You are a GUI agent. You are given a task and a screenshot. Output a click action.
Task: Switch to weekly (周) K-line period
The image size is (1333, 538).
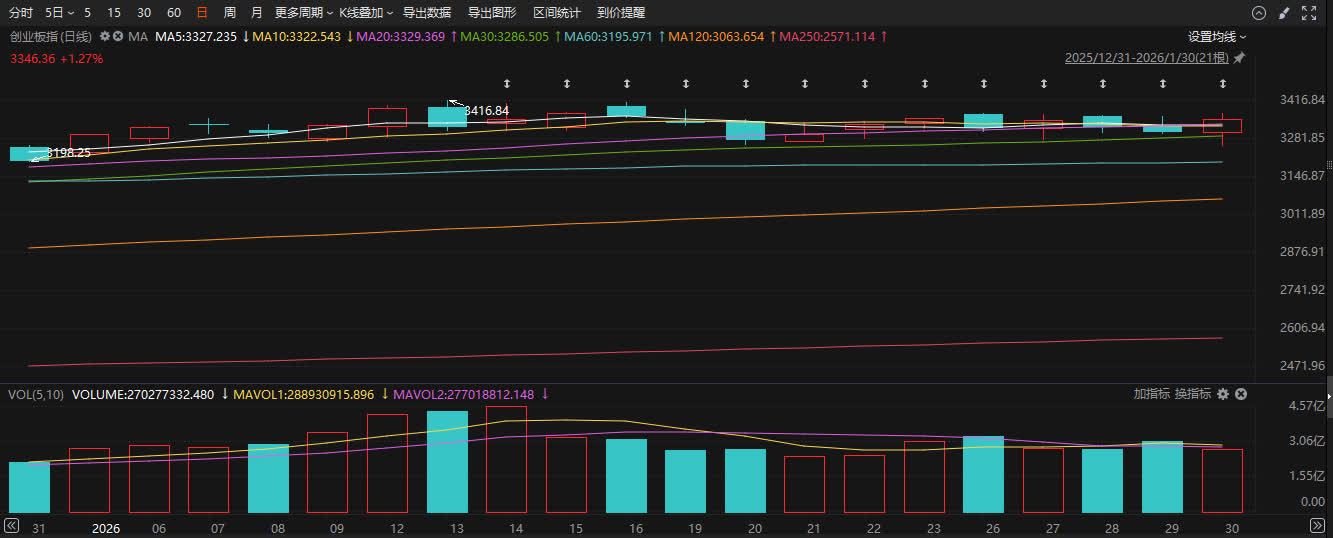coord(230,13)
